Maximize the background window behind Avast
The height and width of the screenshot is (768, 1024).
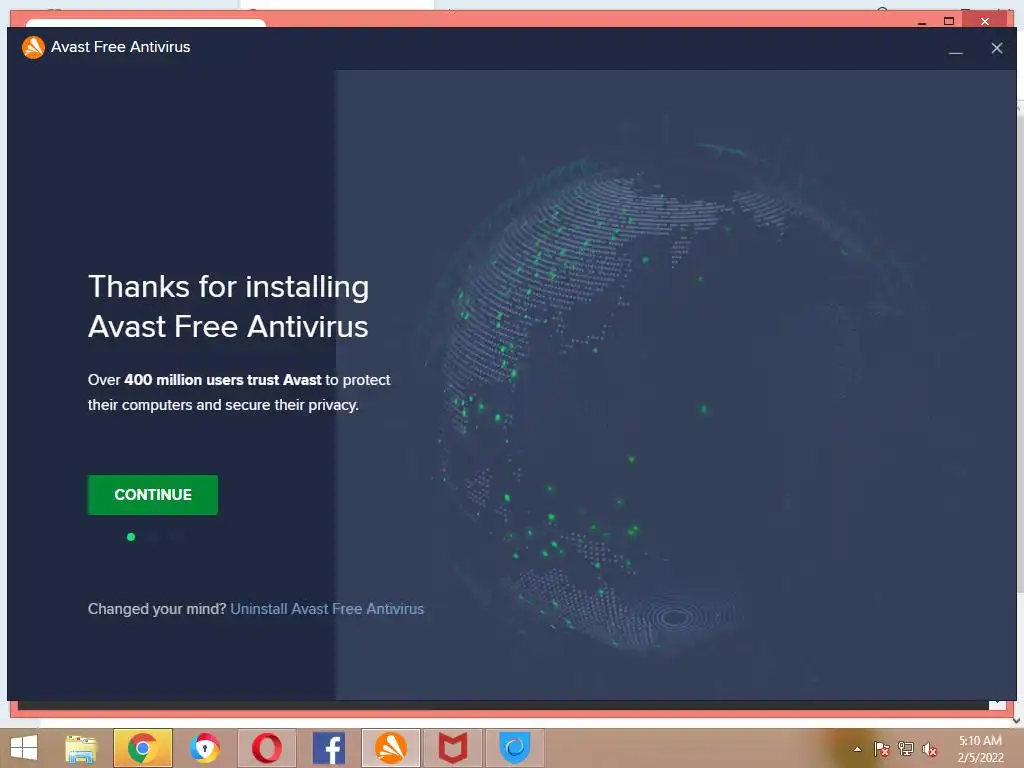949,22
